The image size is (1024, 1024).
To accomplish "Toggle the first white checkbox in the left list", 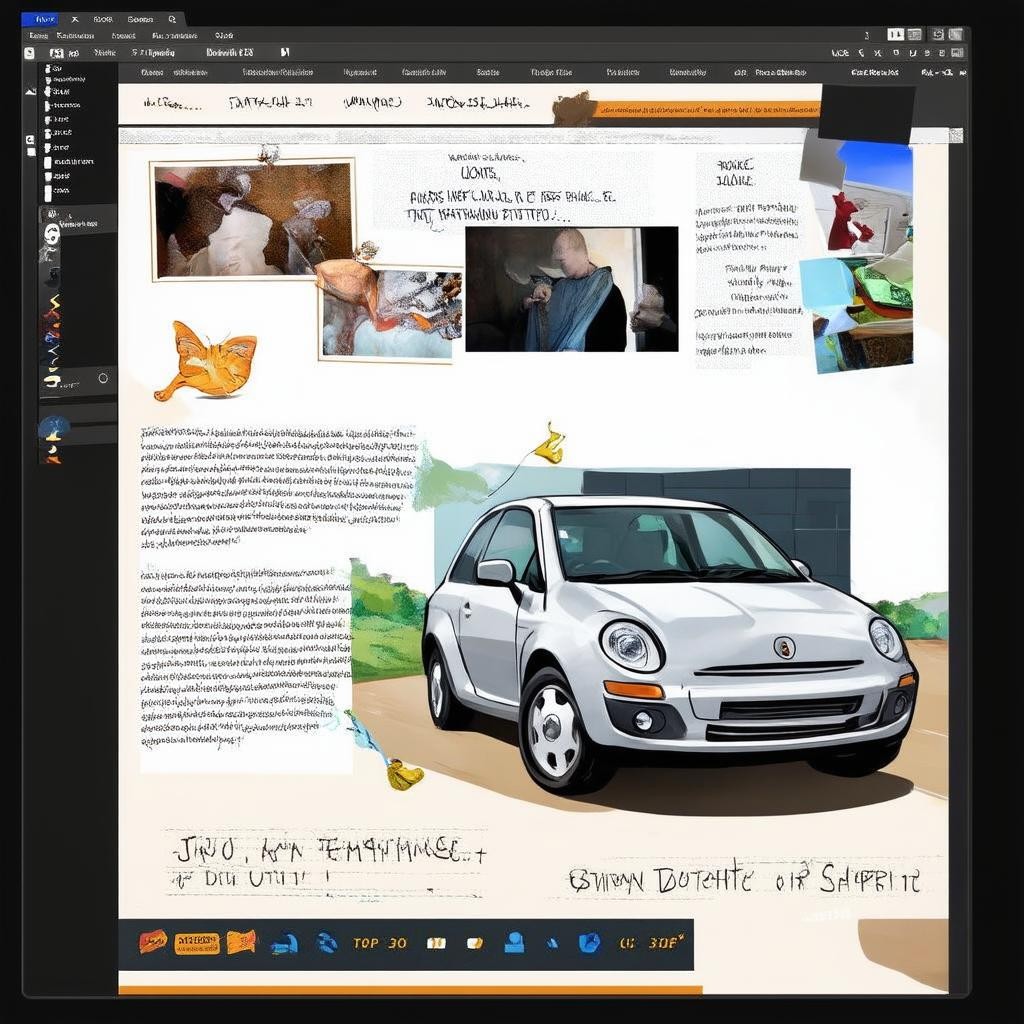I will pos(47,70).
